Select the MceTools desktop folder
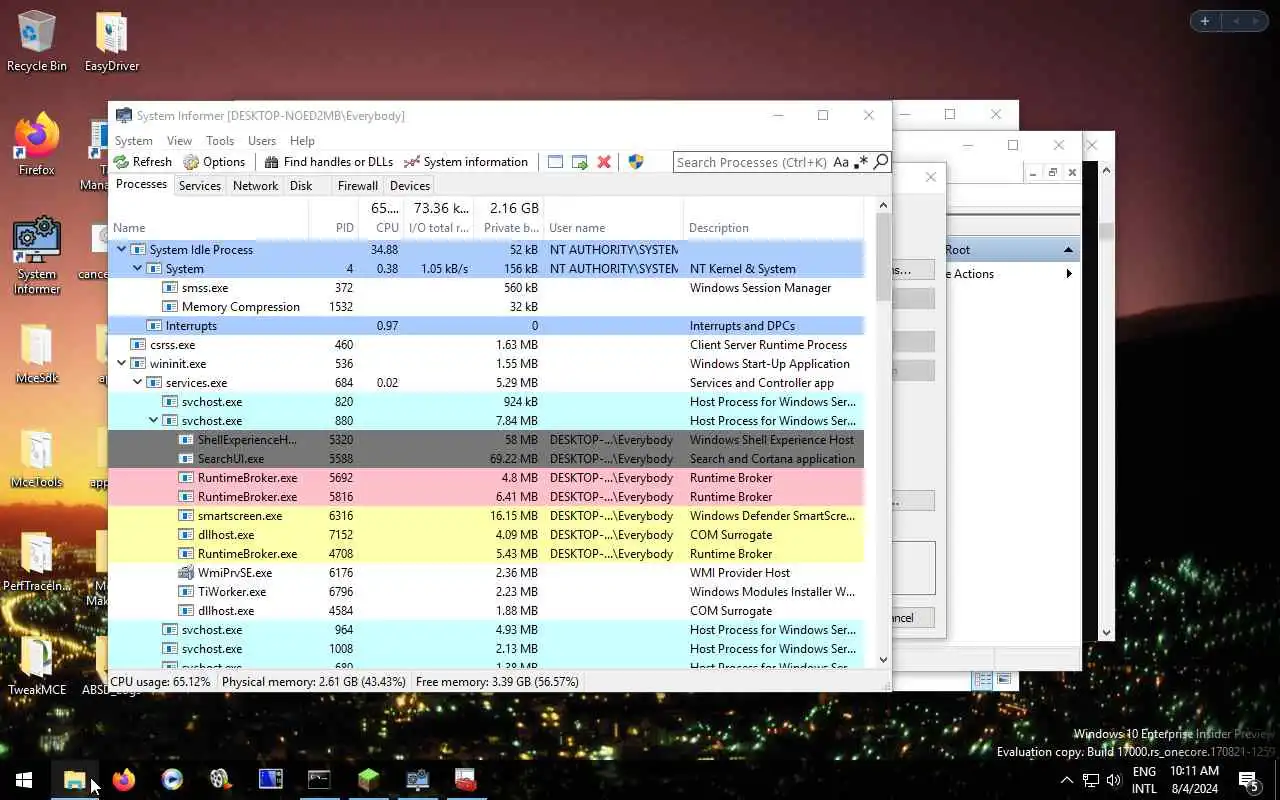Screen dimensions: 1280x800 [37, 458]
